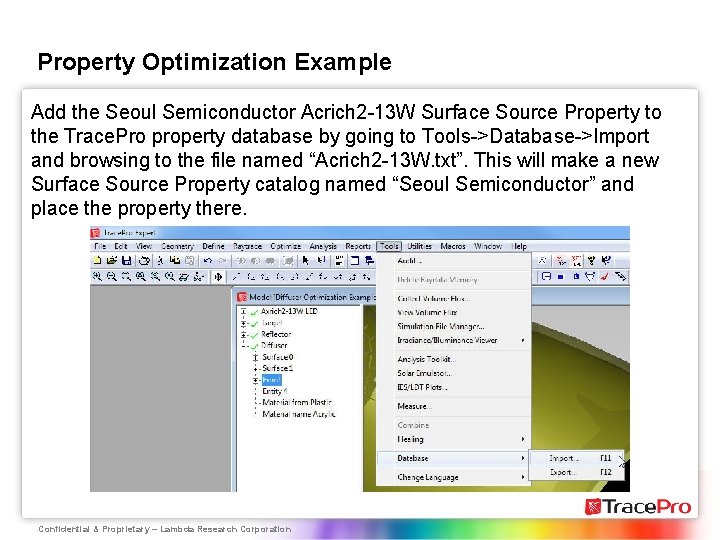Select 'Material name Acrylic' tree row
This screenshot has width=720, height=540.
coord(299,414)
